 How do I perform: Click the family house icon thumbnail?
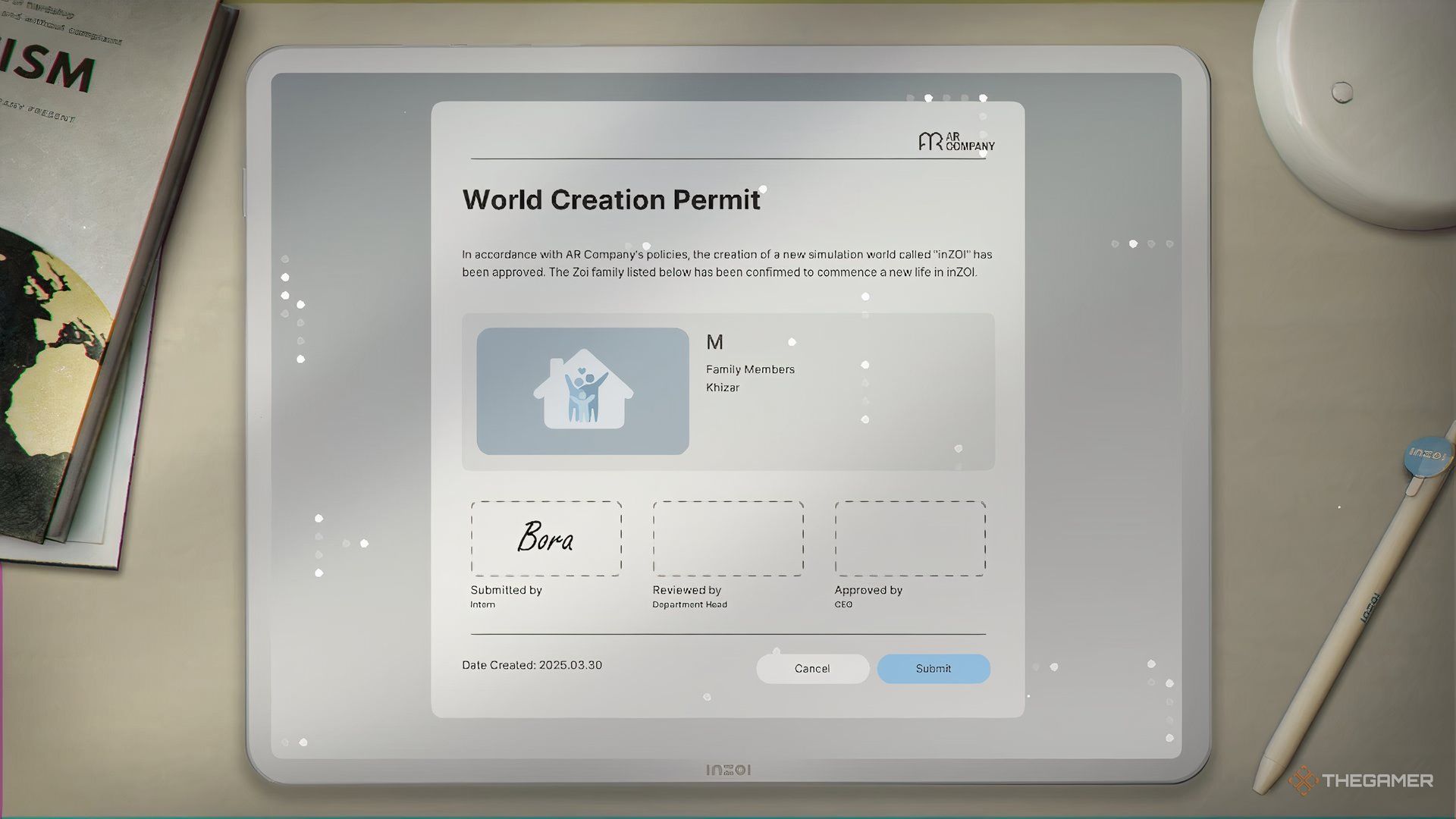582,391
